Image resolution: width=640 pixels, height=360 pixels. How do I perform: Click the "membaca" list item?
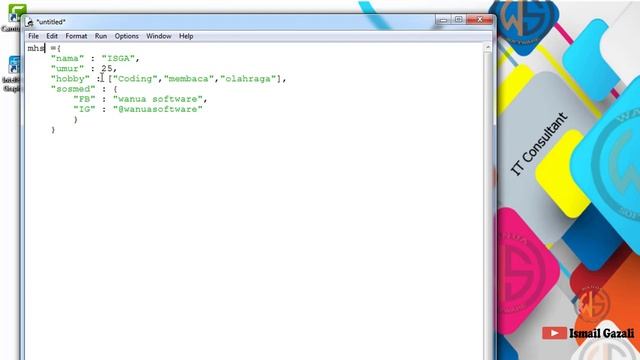pyautogui.click(x=189, y=79)
